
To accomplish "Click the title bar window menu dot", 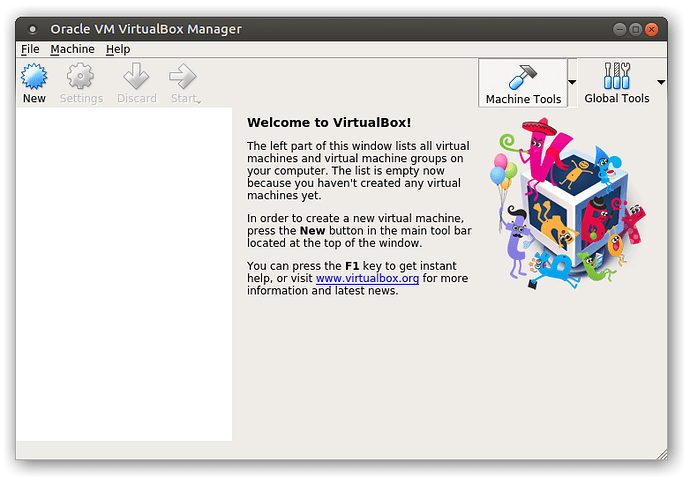I will pyautogui.click(x=32, y=29).
